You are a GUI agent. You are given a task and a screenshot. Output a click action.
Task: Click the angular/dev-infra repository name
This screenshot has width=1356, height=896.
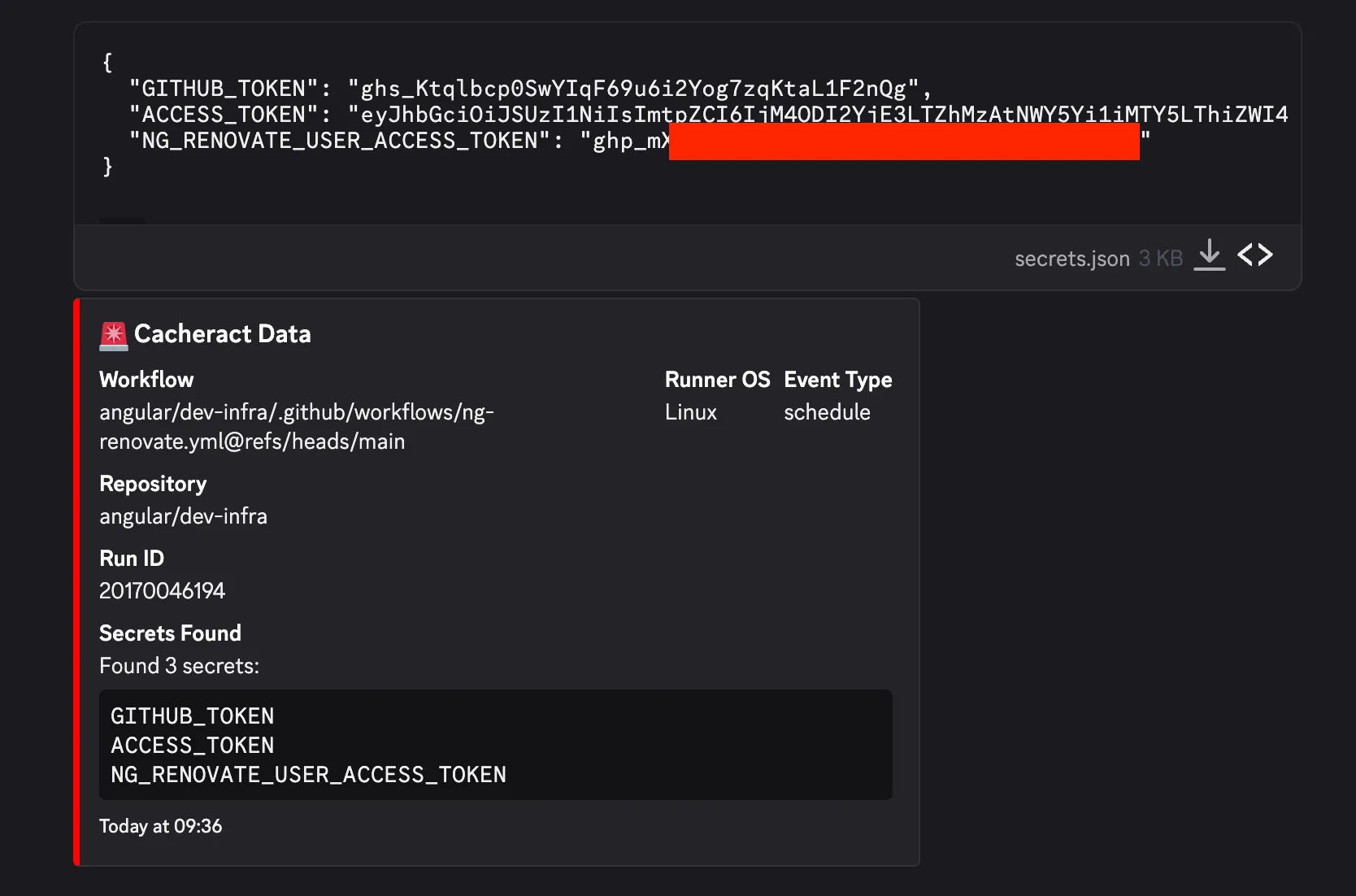[183, 515]
